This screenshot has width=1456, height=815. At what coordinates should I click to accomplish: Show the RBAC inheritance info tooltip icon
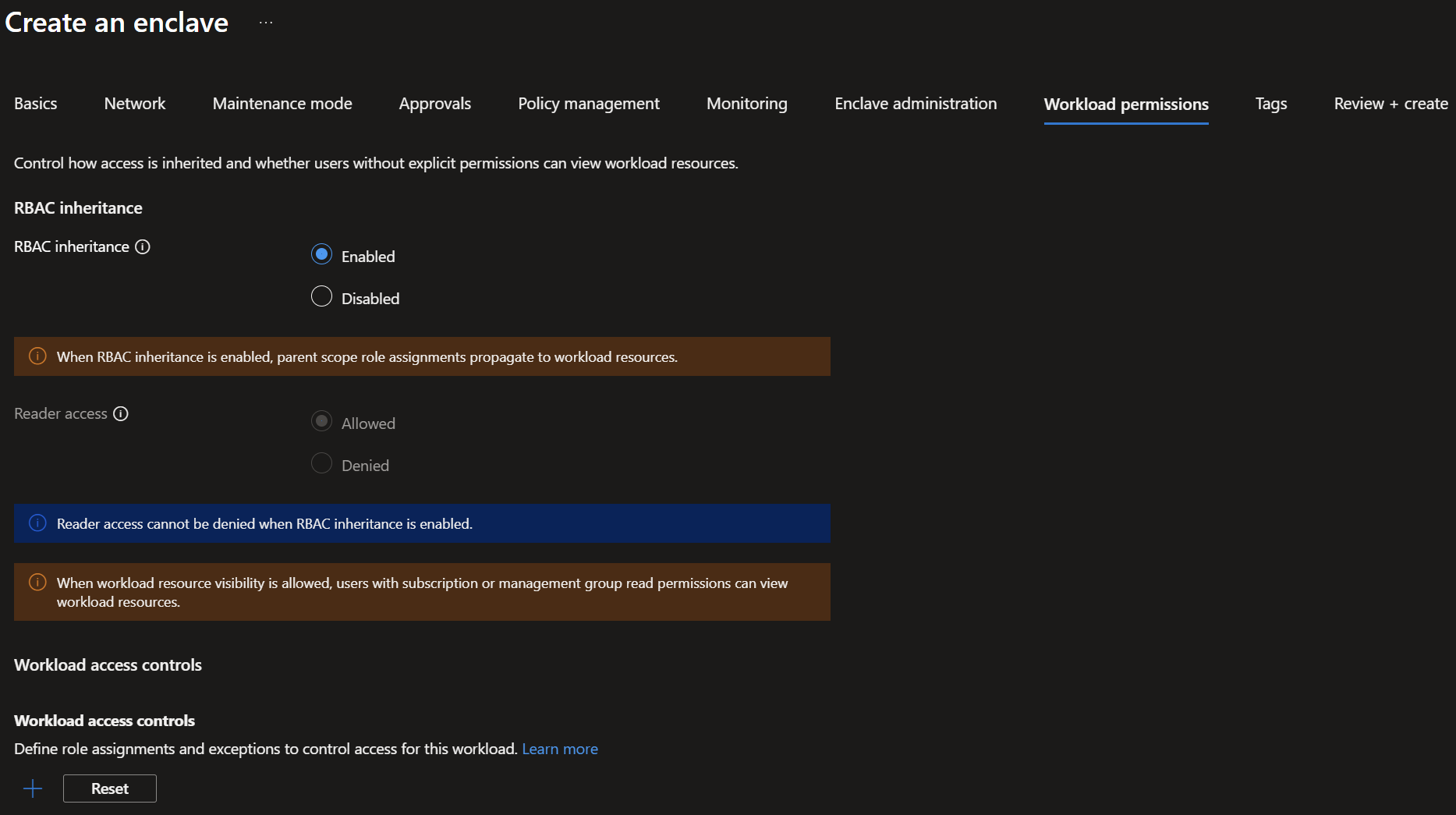pyautogui.click(x=143, y=246)
